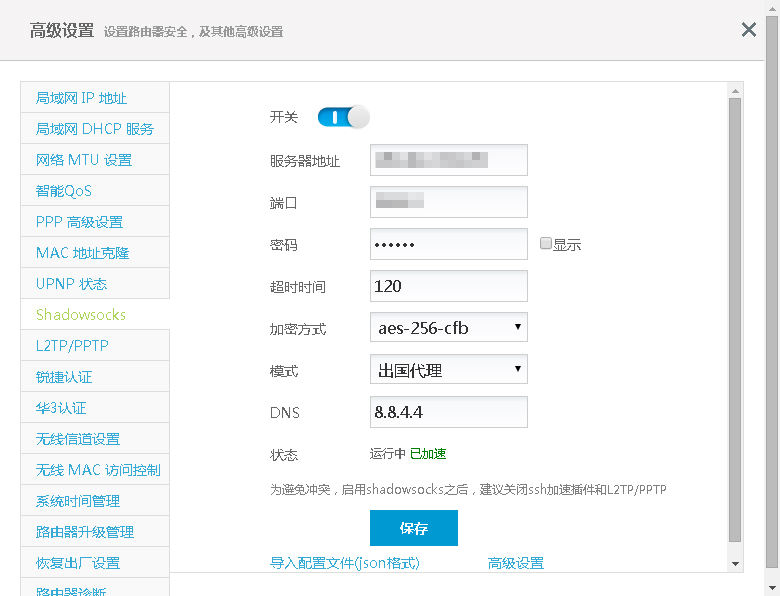The width and height of the screenshot is (780, 596).
Task: Select the 网络 MTU 设置 tab
Action: [x=95, y=160]
